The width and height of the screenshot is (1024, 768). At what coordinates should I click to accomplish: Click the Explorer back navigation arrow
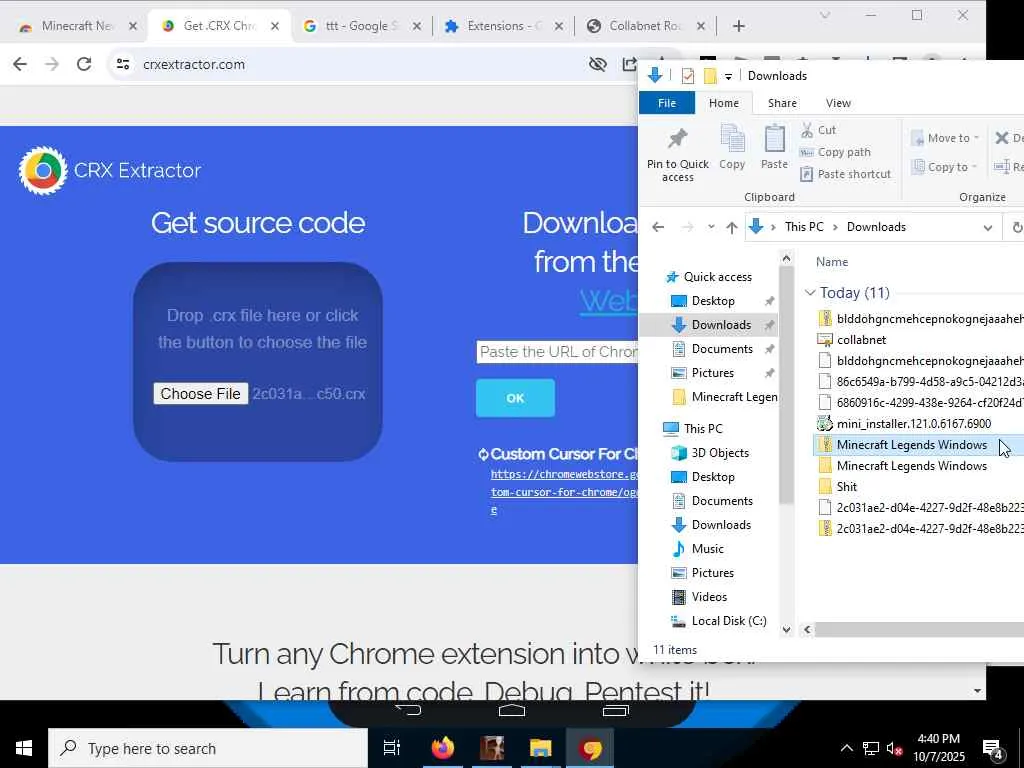(658, 227)
